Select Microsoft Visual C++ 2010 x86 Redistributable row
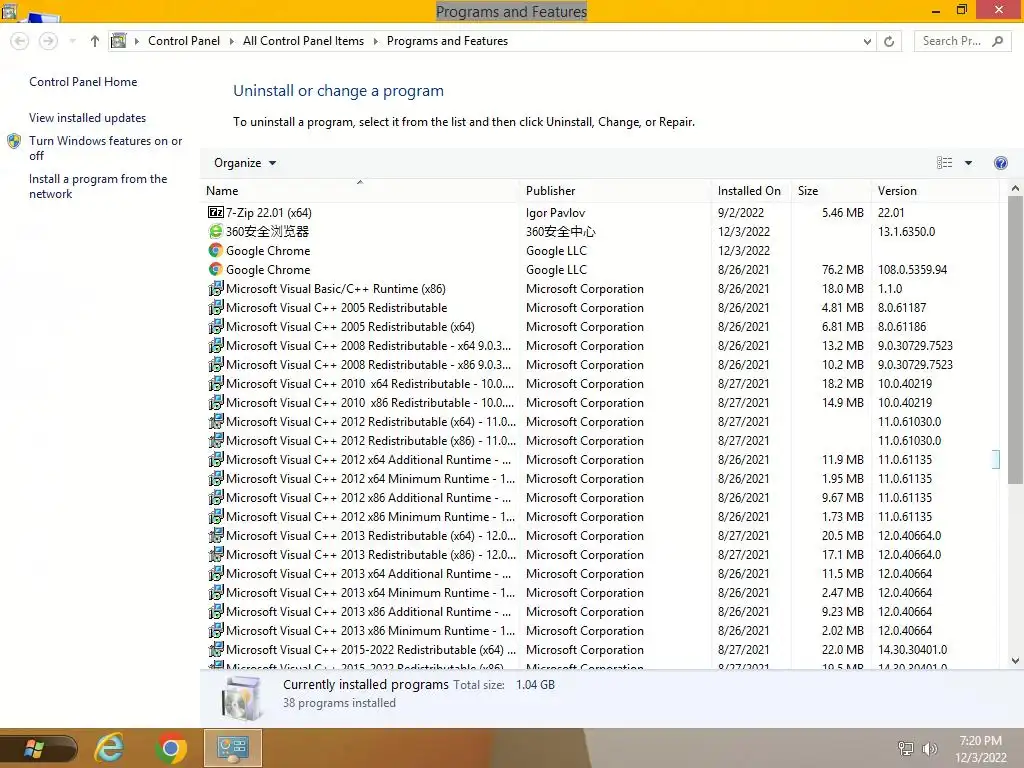This screenshot has height=768, width=1024. pyautogui.click(x=600, y=402)
